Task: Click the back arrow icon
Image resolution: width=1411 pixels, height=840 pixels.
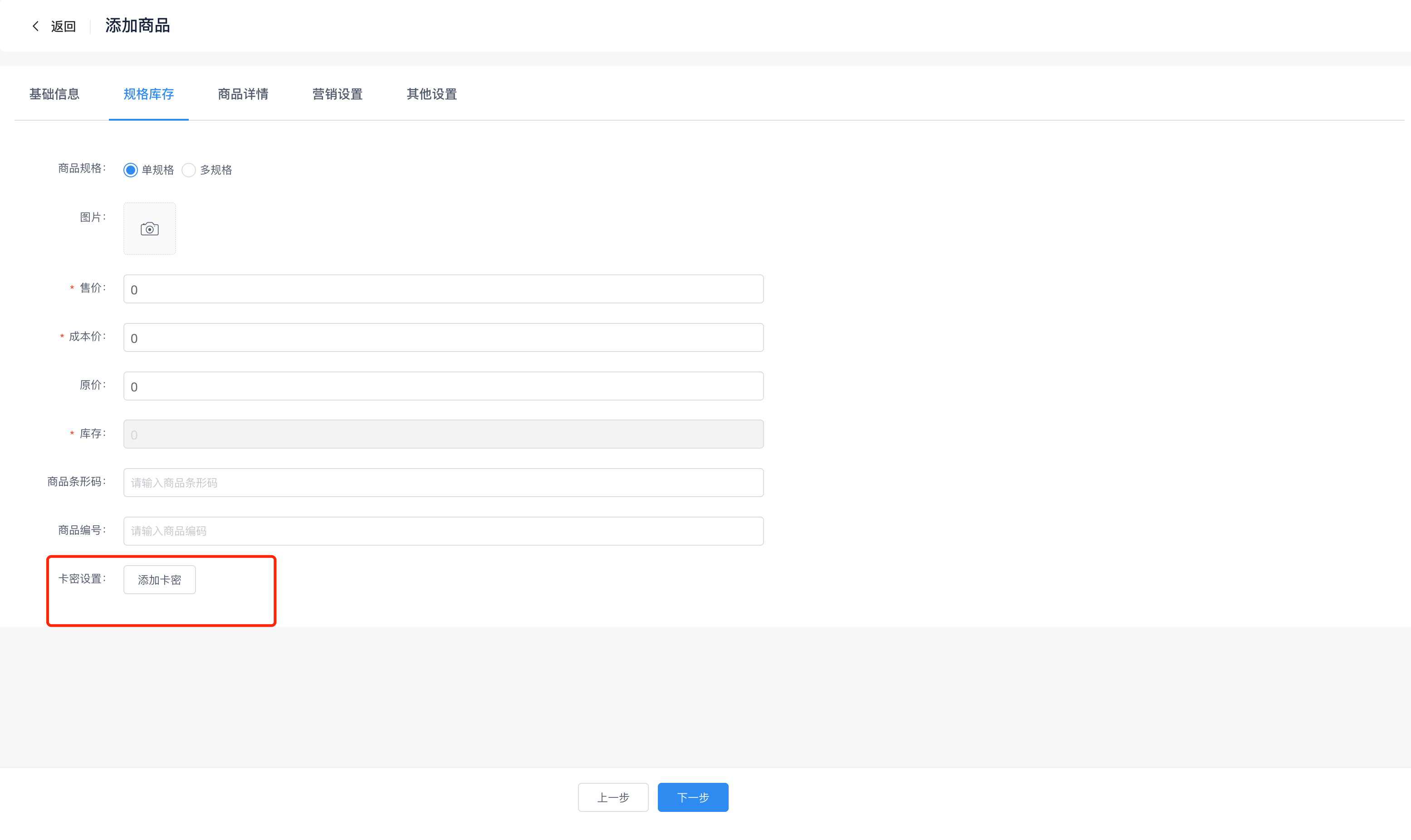Action: [36, 26]
